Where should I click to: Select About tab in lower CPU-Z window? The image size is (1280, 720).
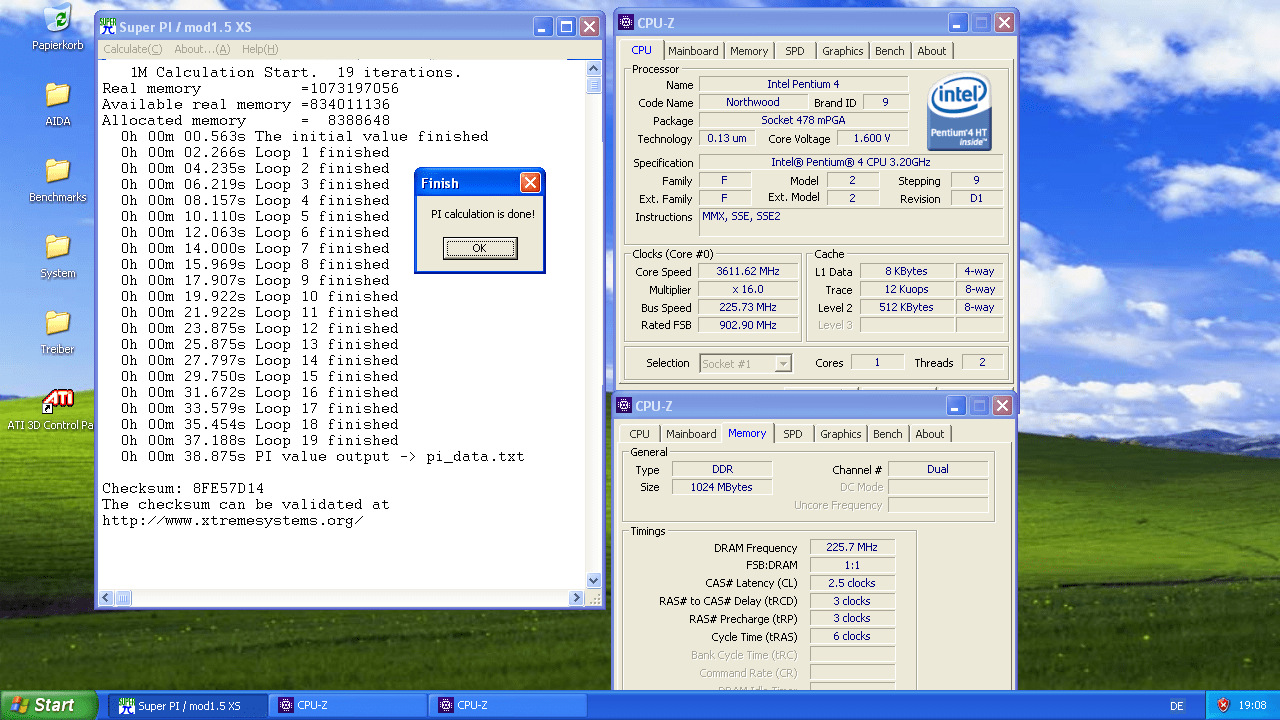point(929,434)
